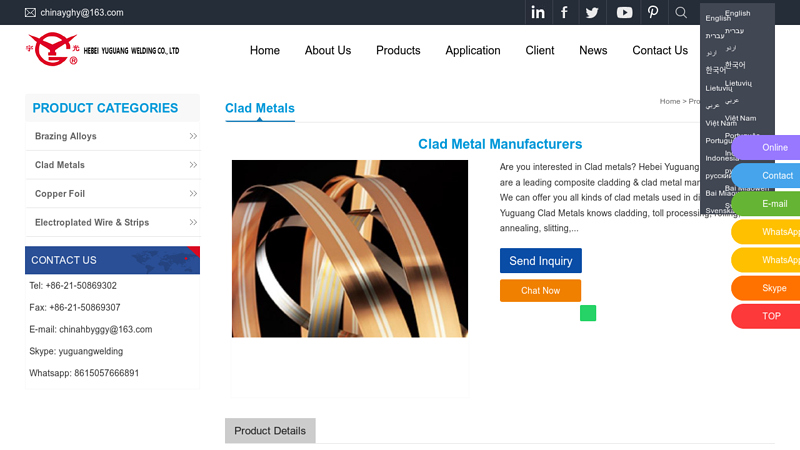
Task: Click the Clad Metal Manufacturers title
Action: pos(500,144)
